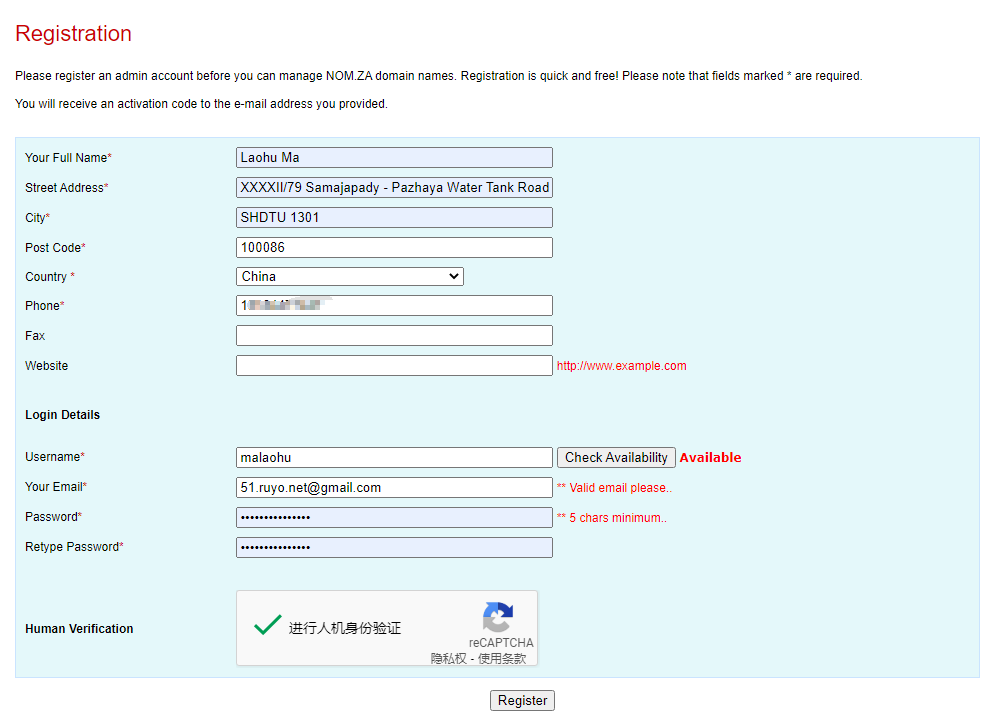
Task: Click the reCAPTCHA logo icon
Action: pos(497,617)
